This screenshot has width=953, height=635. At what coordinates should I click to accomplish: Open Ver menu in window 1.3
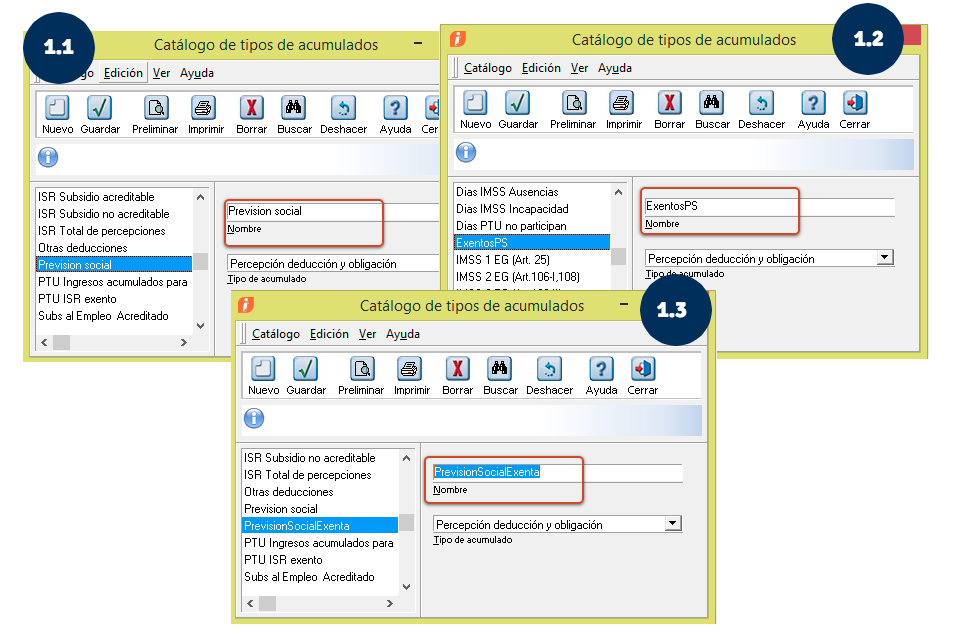coord(367,334)
